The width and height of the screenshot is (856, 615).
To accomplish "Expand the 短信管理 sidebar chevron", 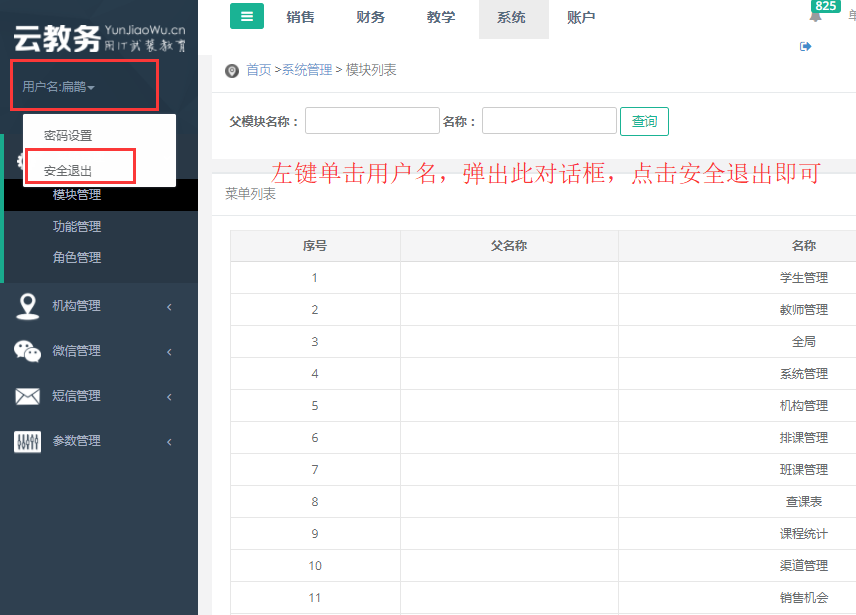I will [x=169, y=397].
